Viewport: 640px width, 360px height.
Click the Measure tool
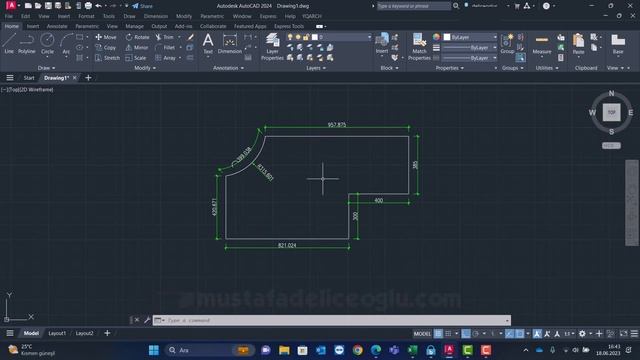click(542, 44)
